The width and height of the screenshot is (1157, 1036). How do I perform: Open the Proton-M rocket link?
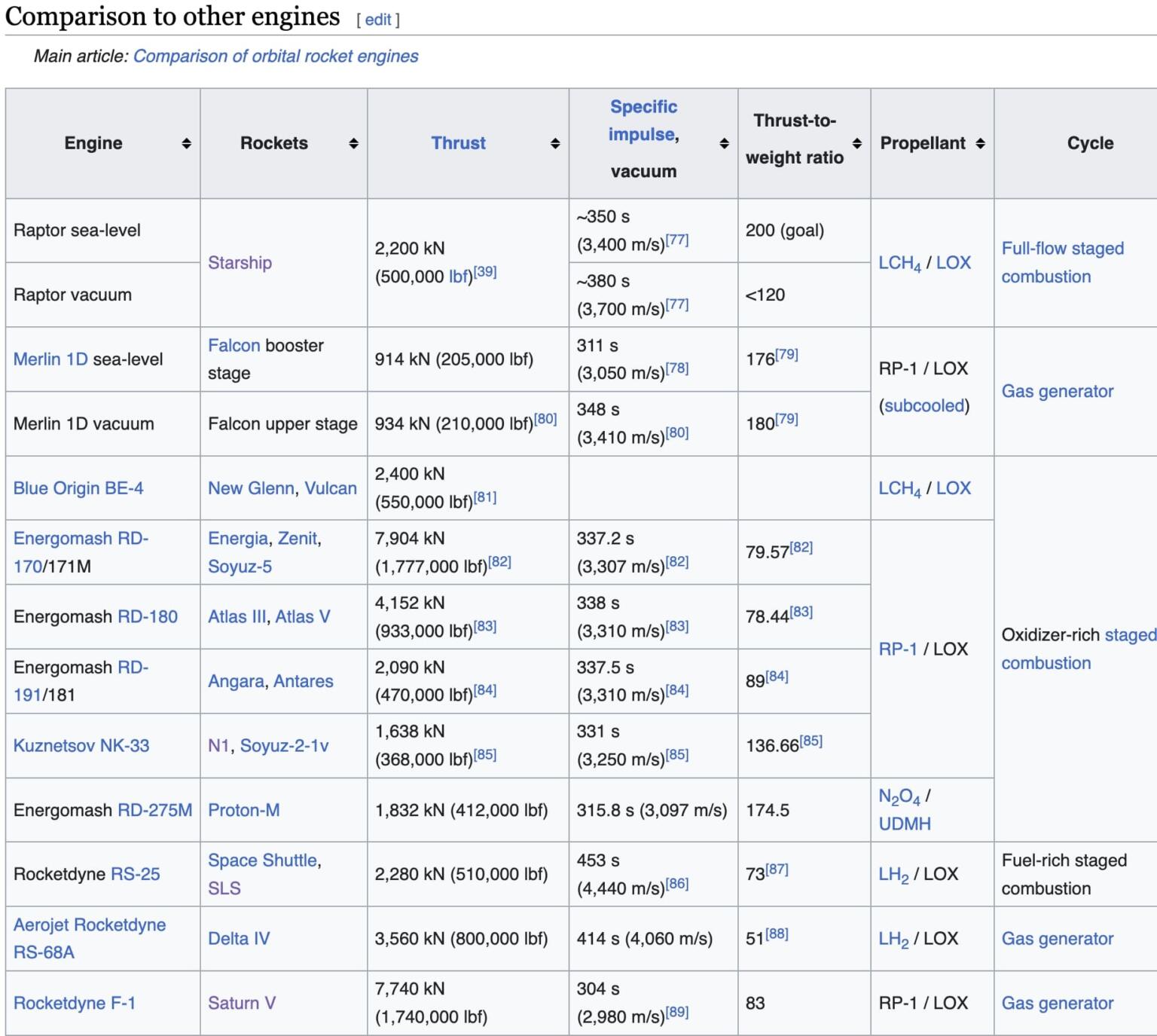[244, 810]
